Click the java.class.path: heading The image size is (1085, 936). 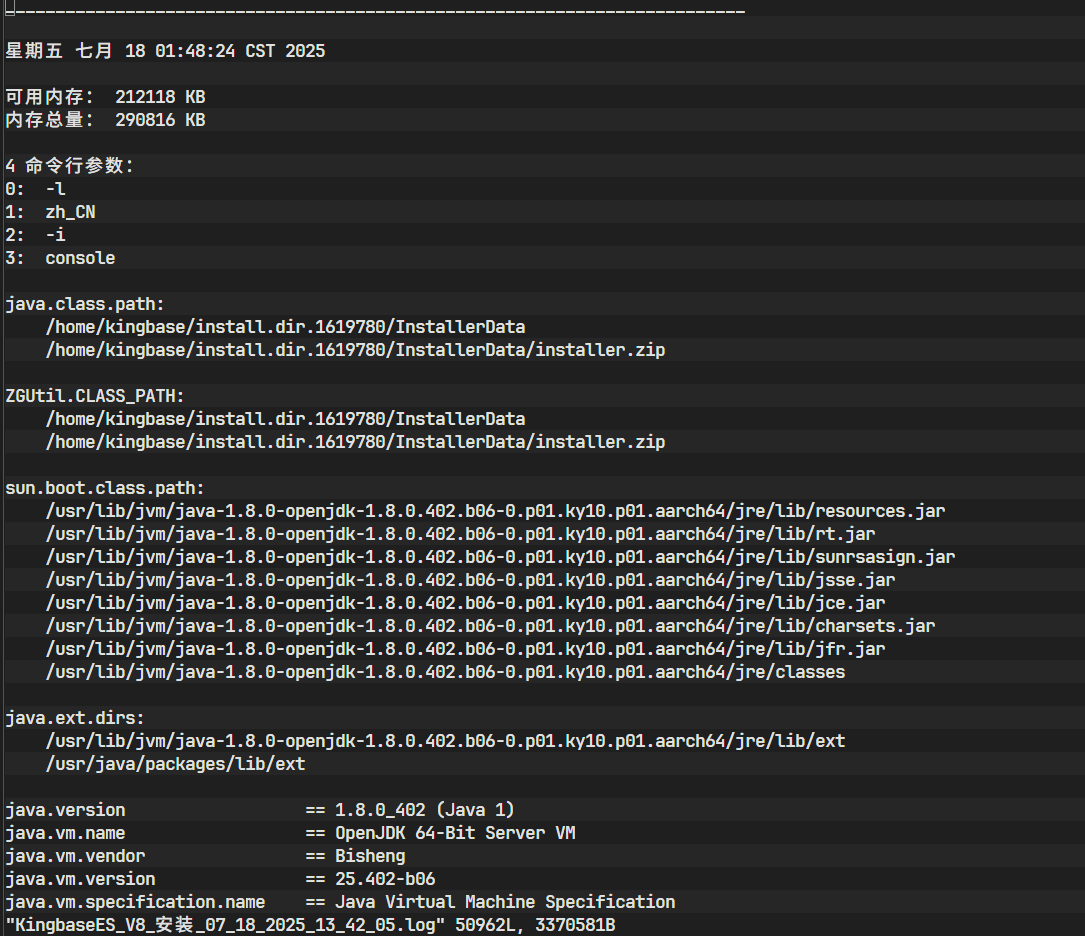(85, 304)
